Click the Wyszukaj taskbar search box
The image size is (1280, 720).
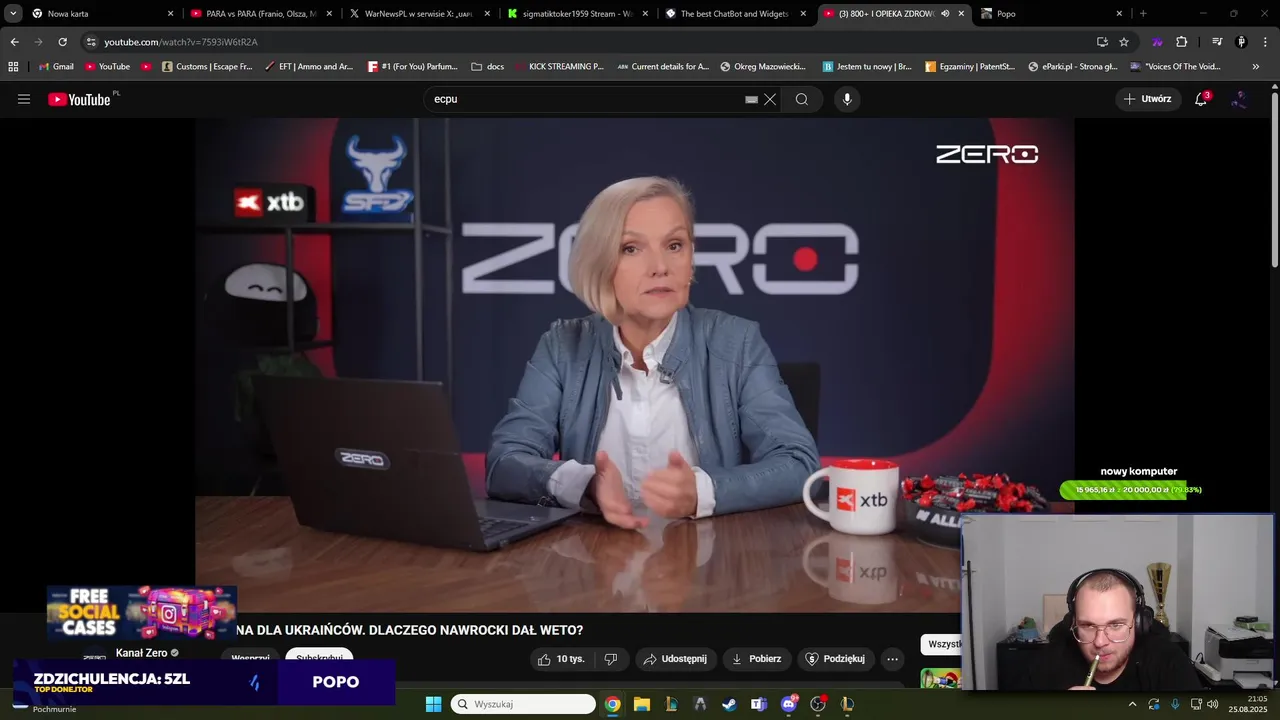523,704
